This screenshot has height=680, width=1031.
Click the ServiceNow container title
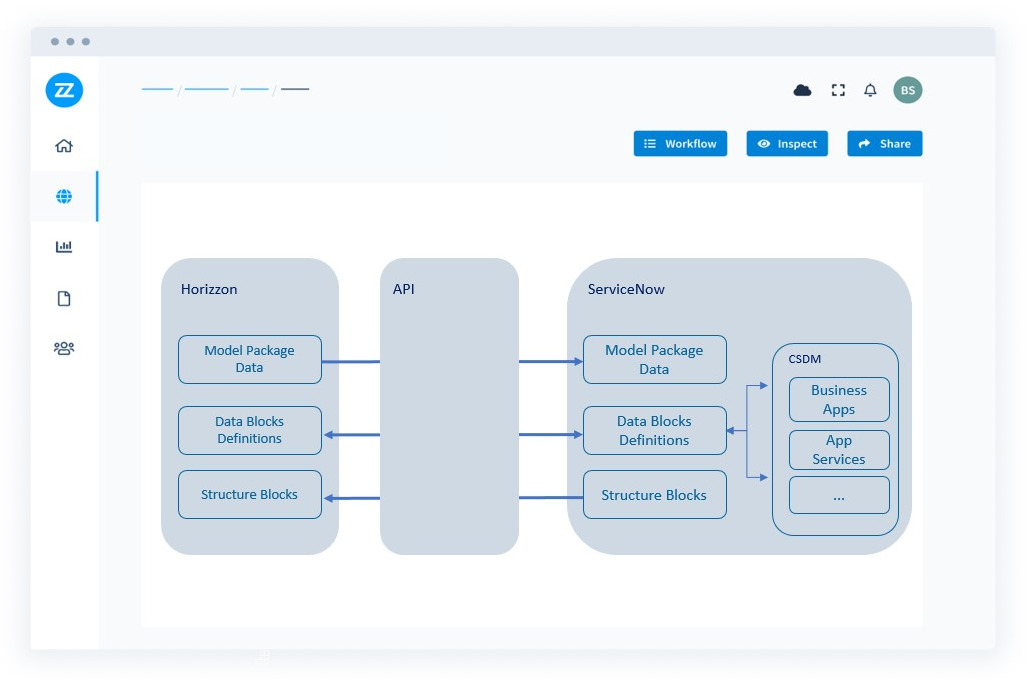coord(626,289)
